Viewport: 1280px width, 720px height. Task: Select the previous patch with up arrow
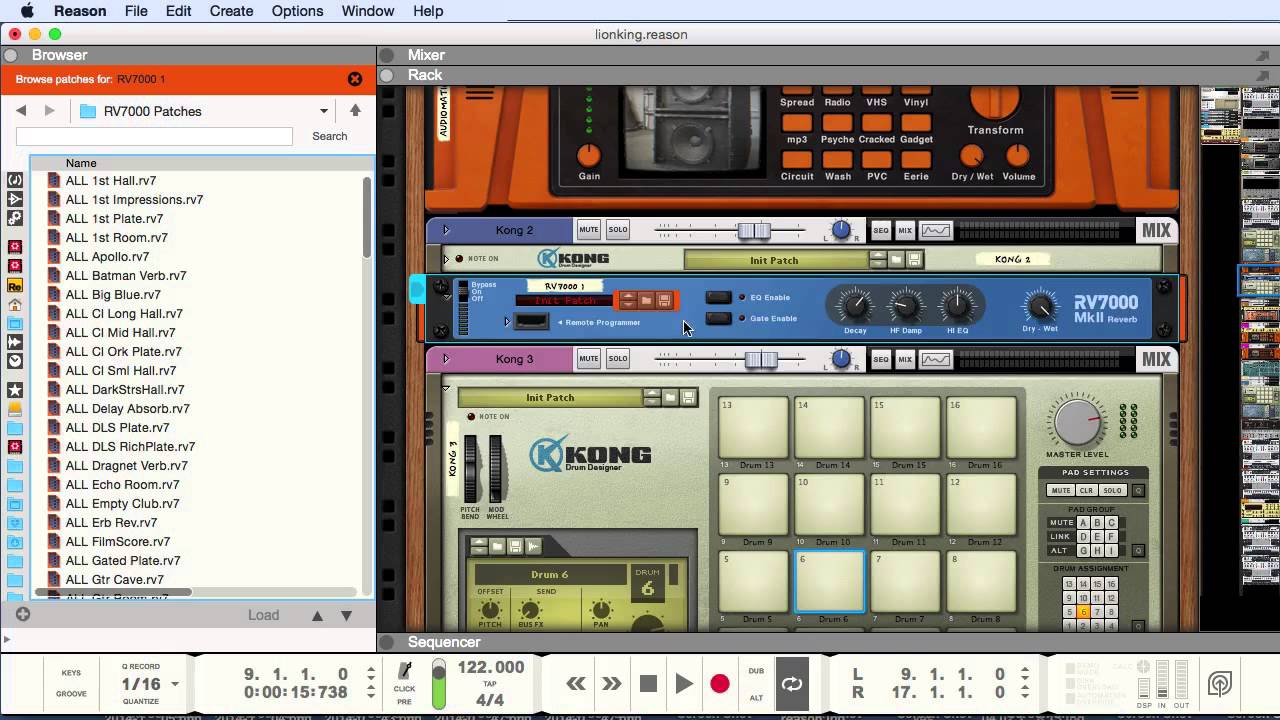click(317, 616)
